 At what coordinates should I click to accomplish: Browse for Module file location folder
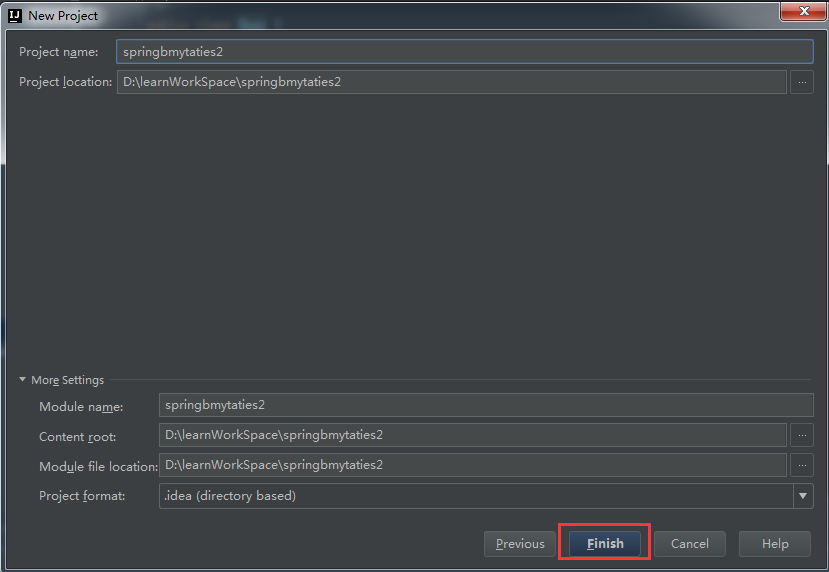click(x=802, y=465)
